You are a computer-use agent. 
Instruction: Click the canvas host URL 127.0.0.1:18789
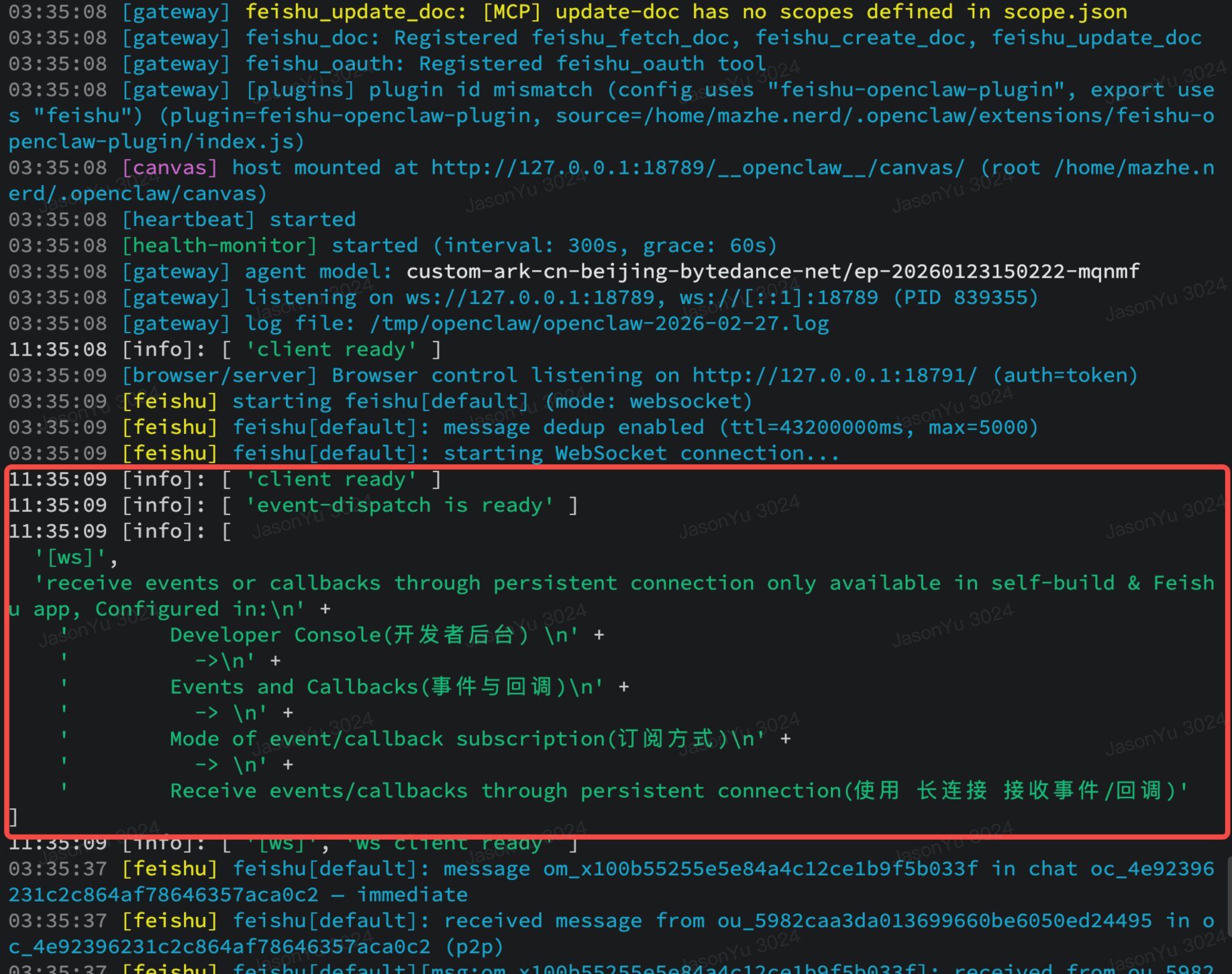[698, 168]
